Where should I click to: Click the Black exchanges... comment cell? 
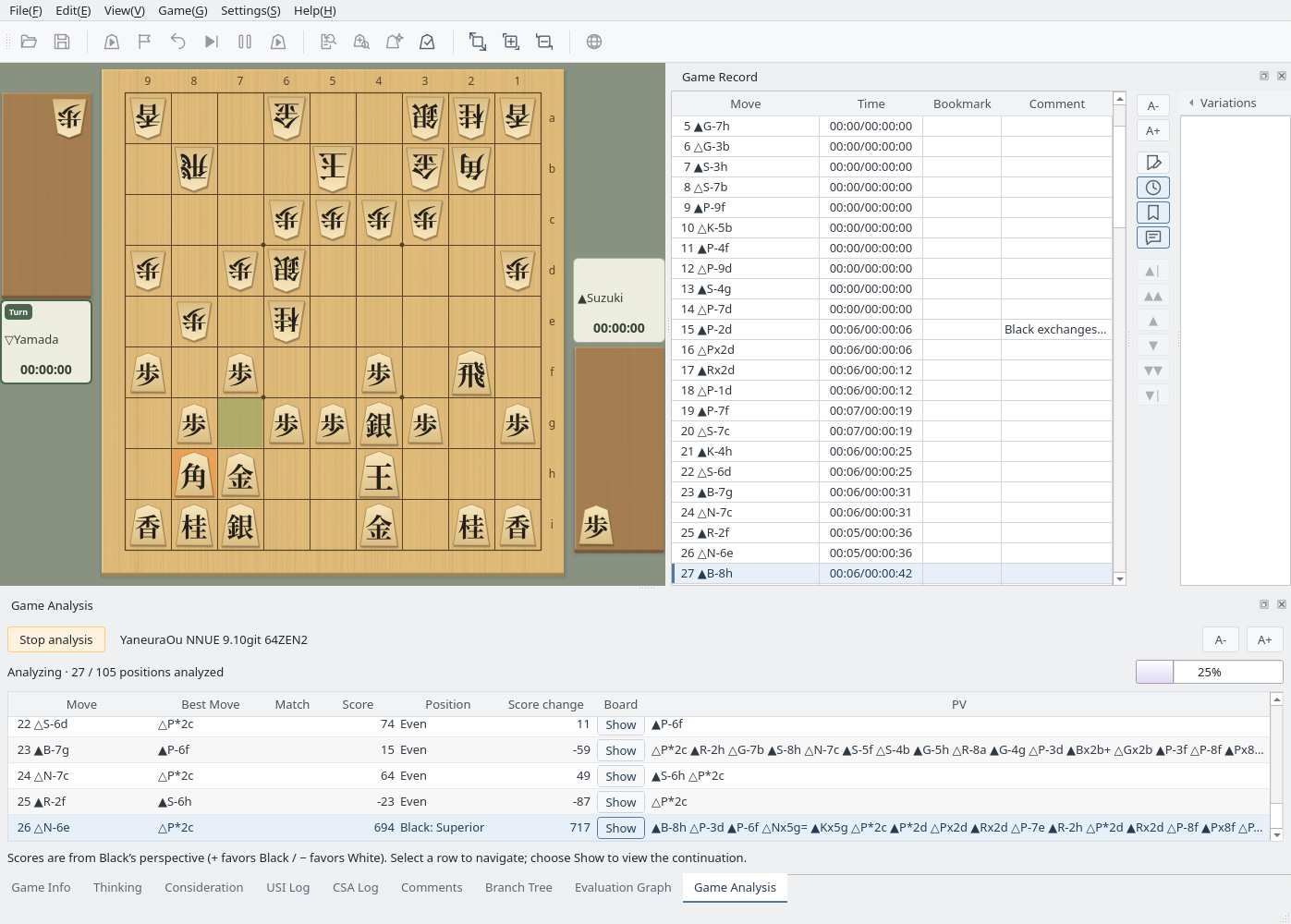point(1056,330)
